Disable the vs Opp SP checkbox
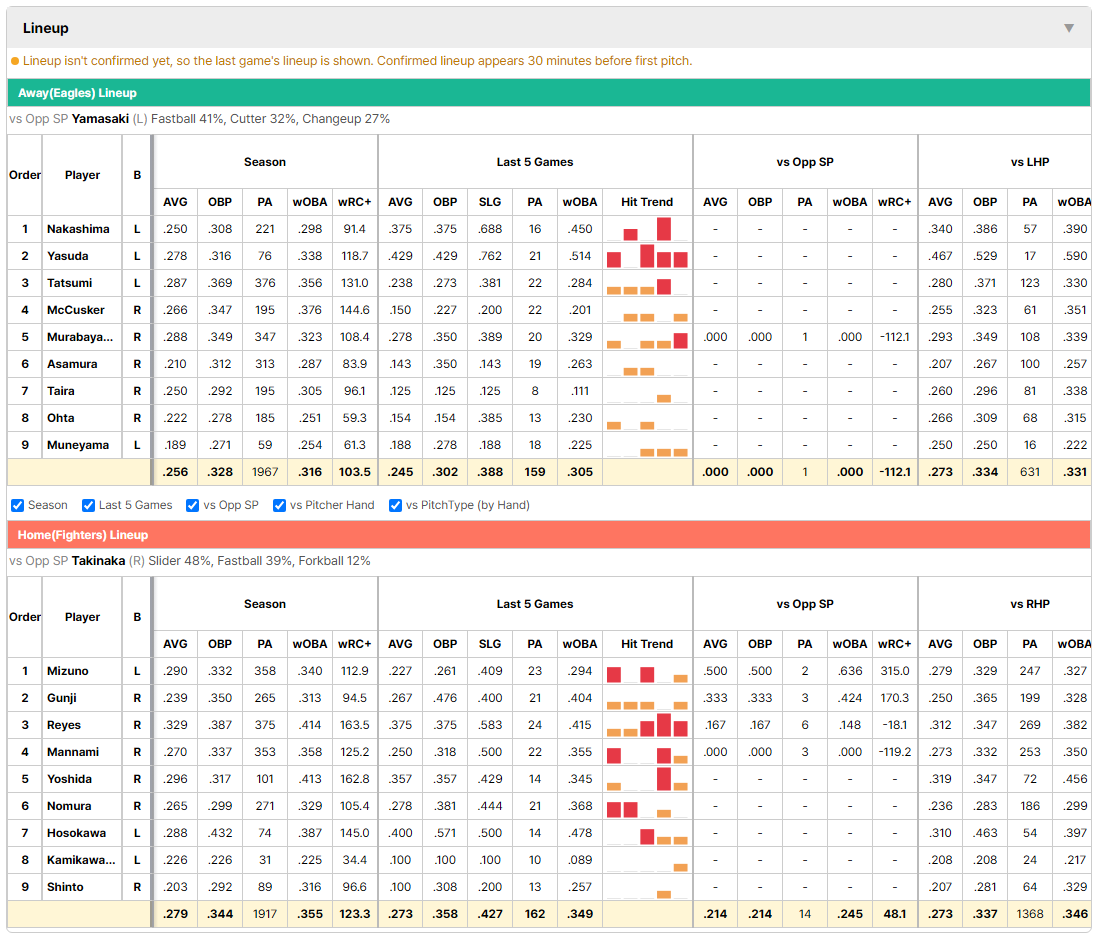Viewport: 1098px width, 939px height. coord(193,506)
